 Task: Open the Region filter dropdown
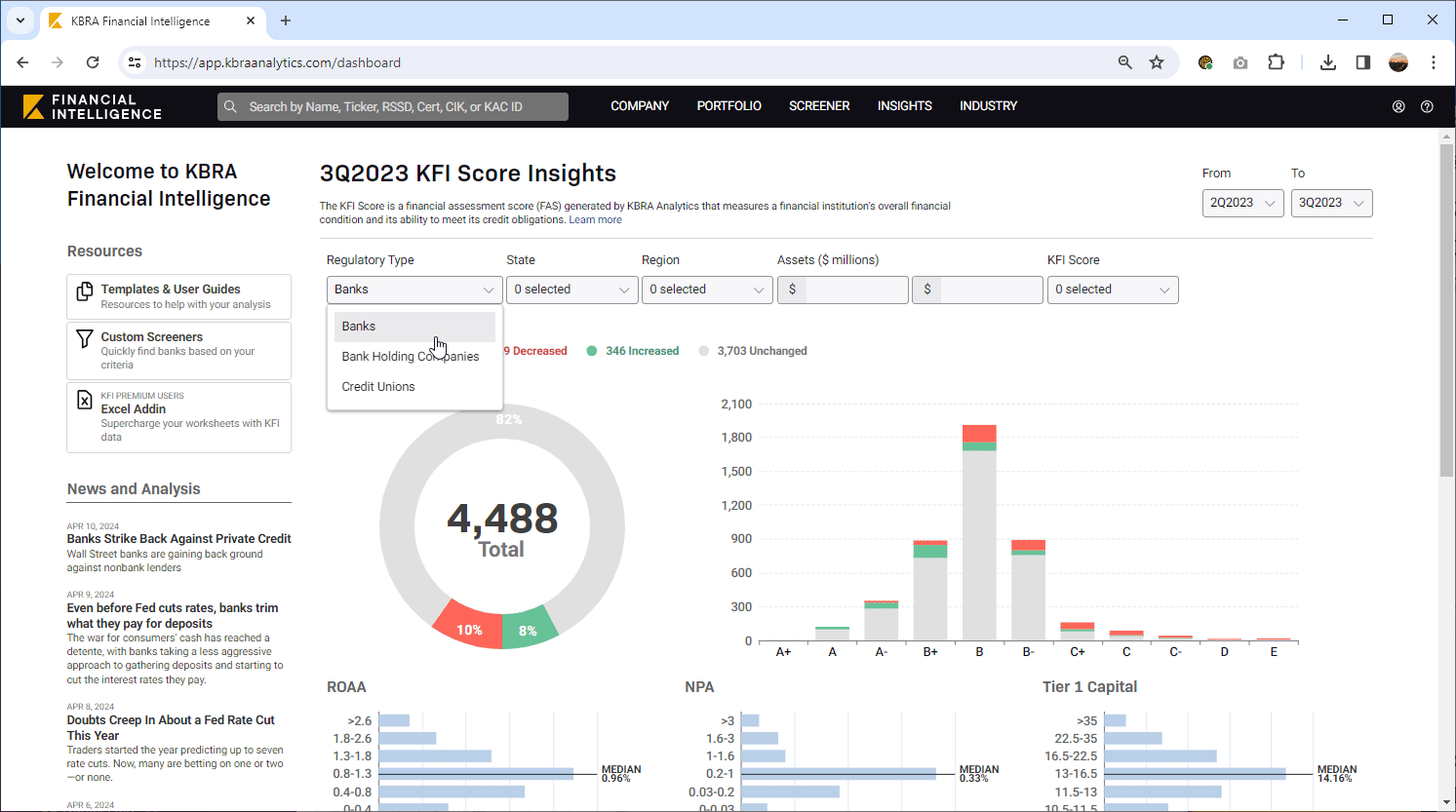point(706,290)
